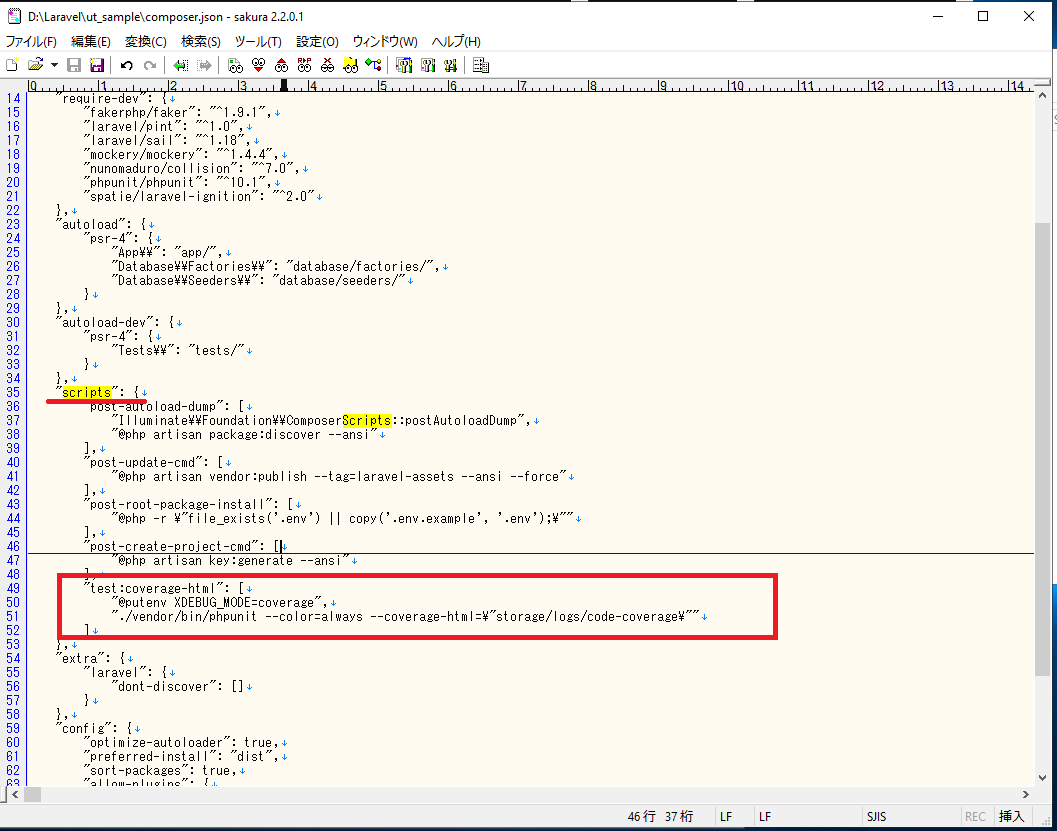Open the ウィンドウ(W) menu
Screen dimensions: 1057x831
[x=385, y=42]
